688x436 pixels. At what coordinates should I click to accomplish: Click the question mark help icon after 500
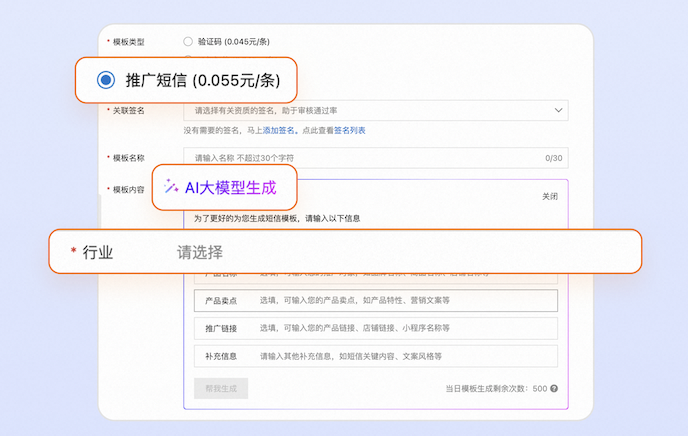554,389
